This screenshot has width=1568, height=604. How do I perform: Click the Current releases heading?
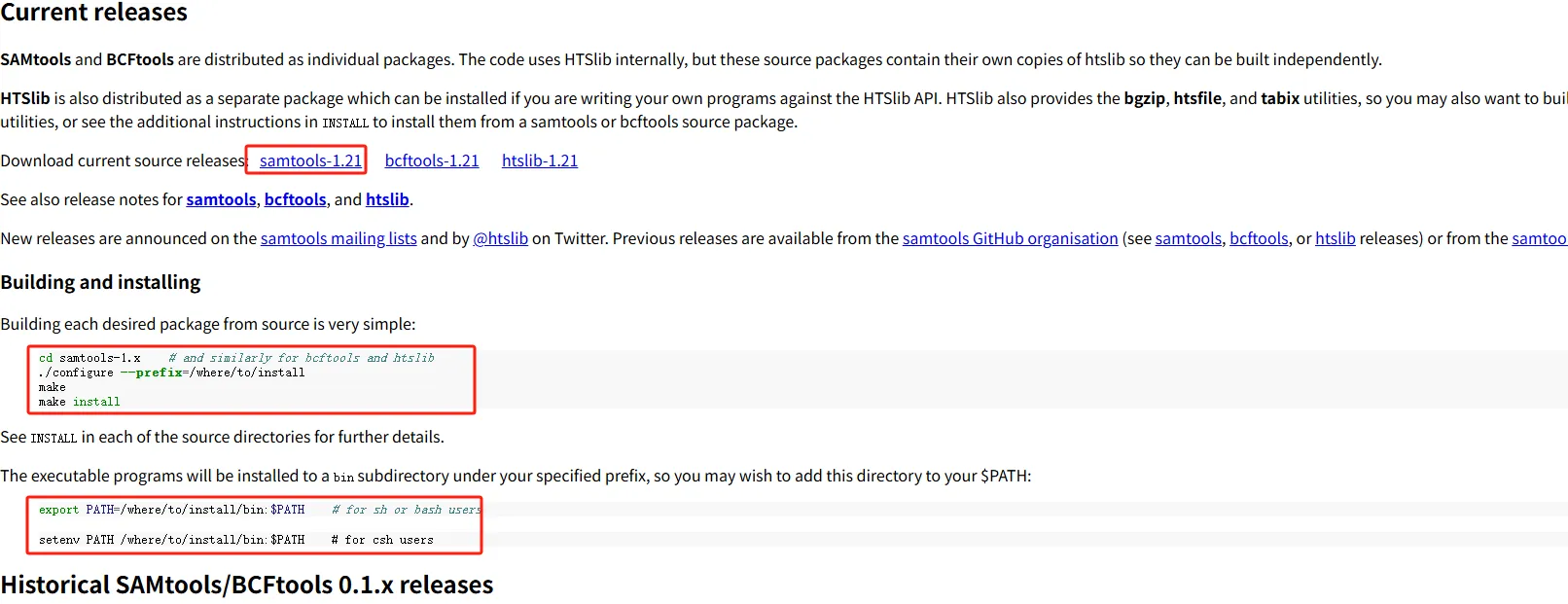tap(93, 12)
